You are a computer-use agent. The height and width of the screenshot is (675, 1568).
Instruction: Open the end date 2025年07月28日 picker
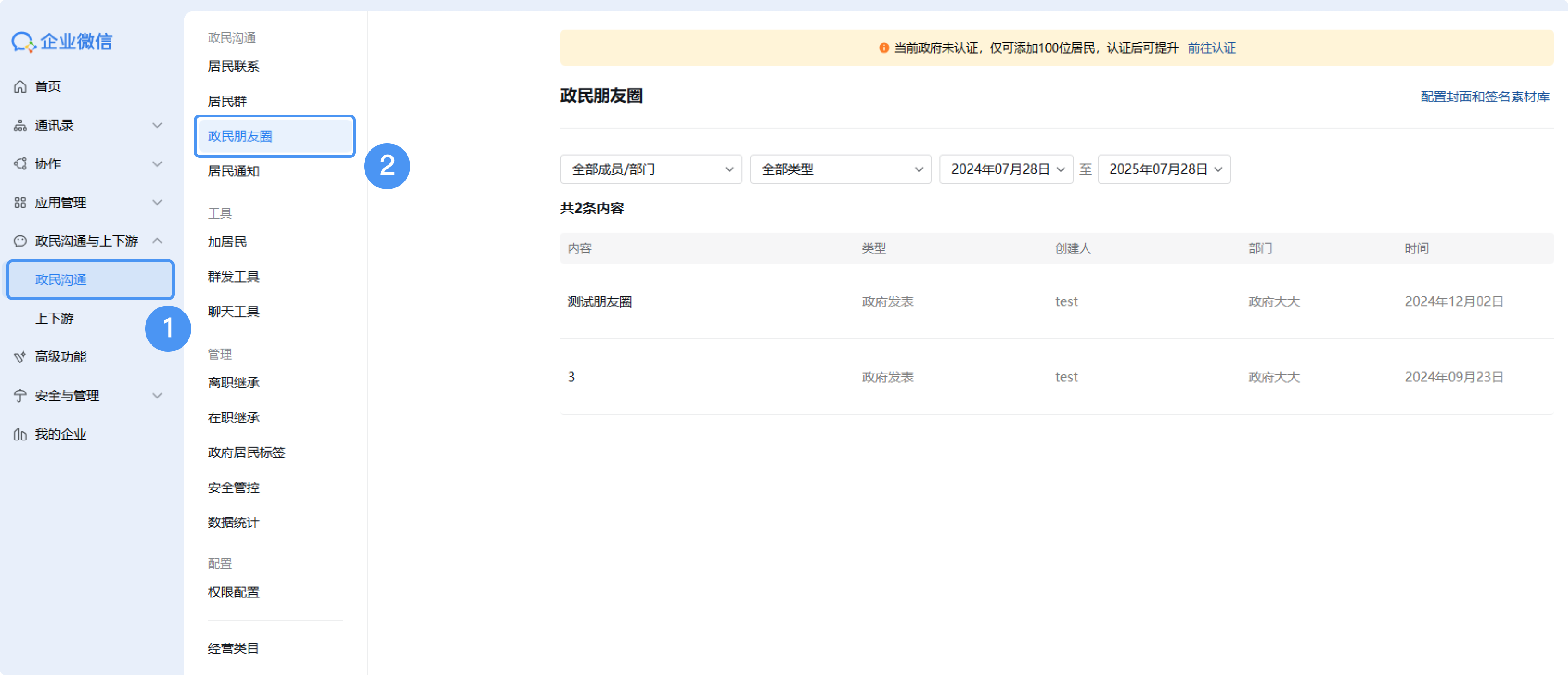(x=1164, y=169)
